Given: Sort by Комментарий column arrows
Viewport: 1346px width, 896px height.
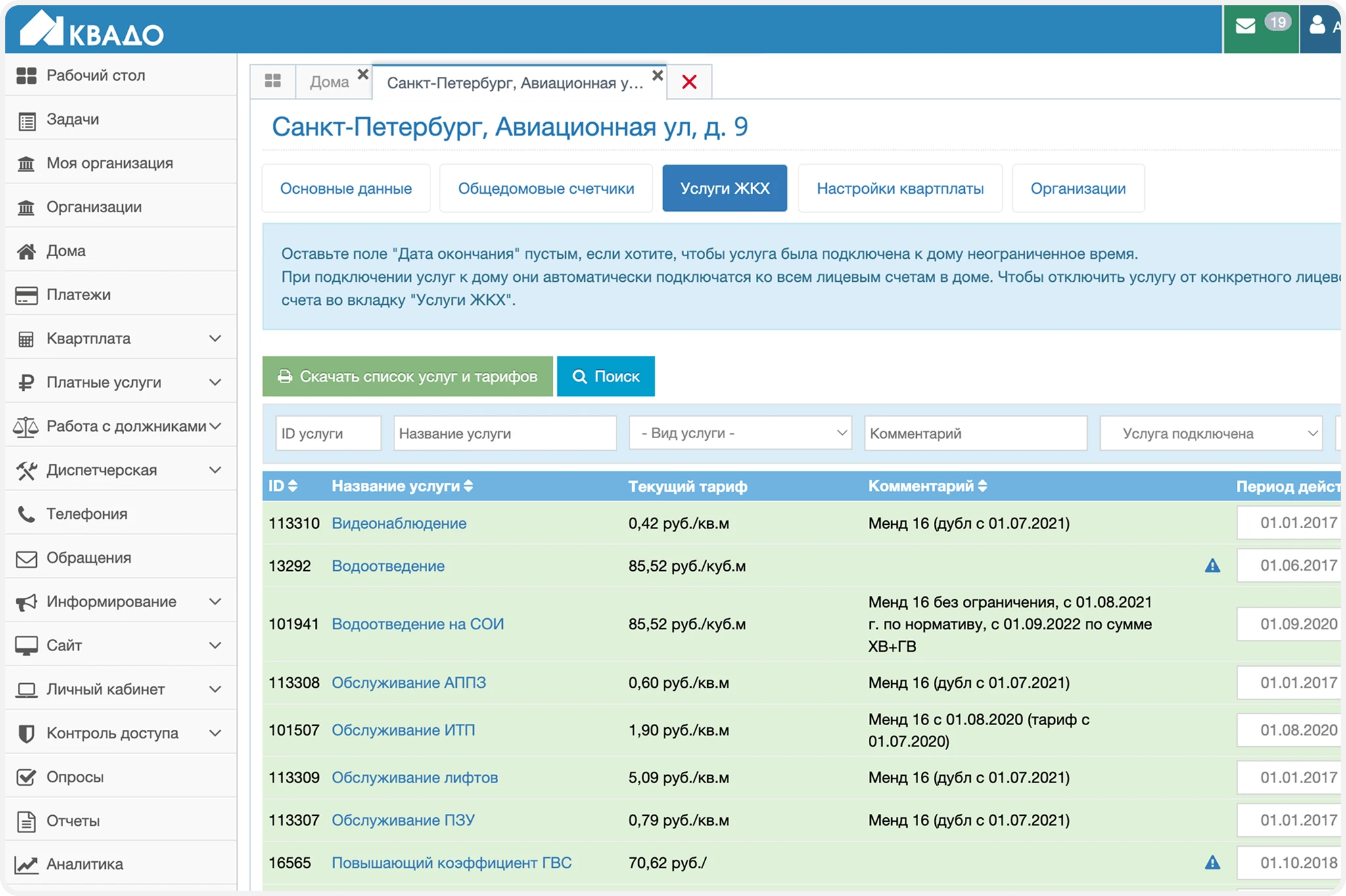Looking at the screenshot, I should click(x=983, y=486).
